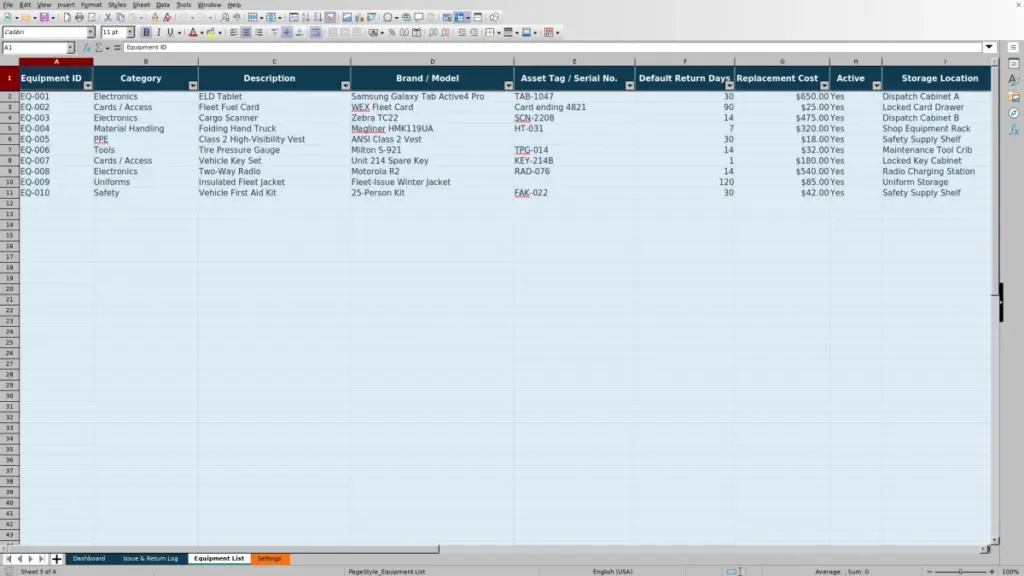Image resolution: width=1024 pixels, height=576 pixels.
Task: Open the Sheet menu
Action: [141, 5]
